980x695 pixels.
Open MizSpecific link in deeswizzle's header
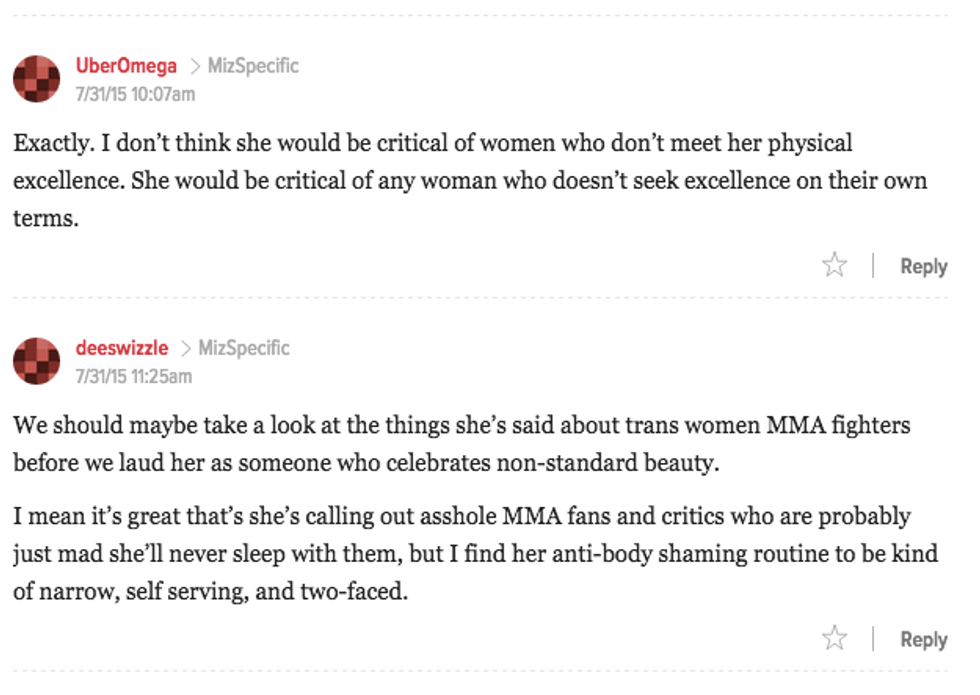point(244,348)
